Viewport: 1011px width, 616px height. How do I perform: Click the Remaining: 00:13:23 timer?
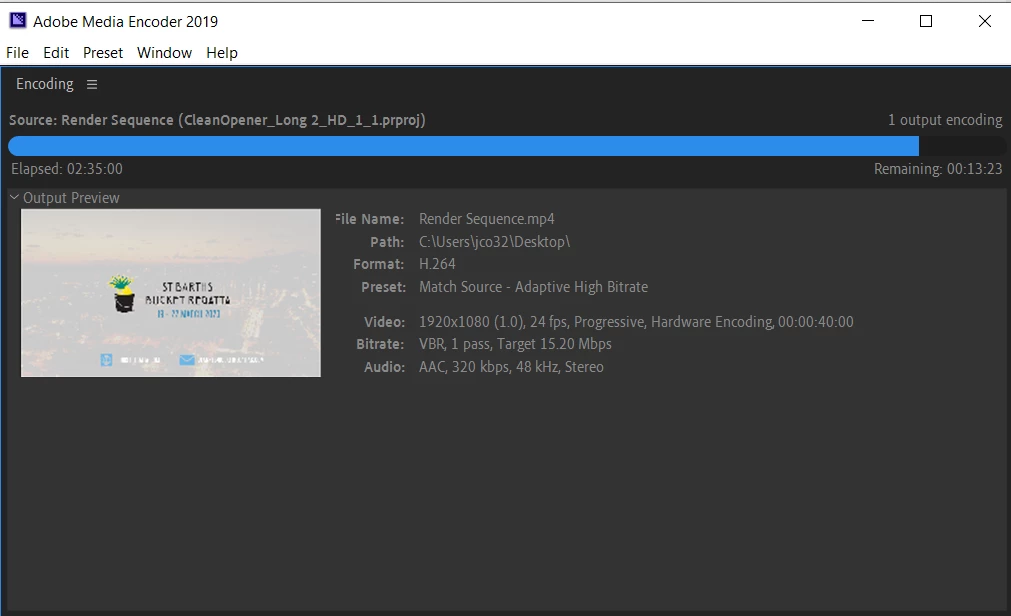tap(938, 169)
